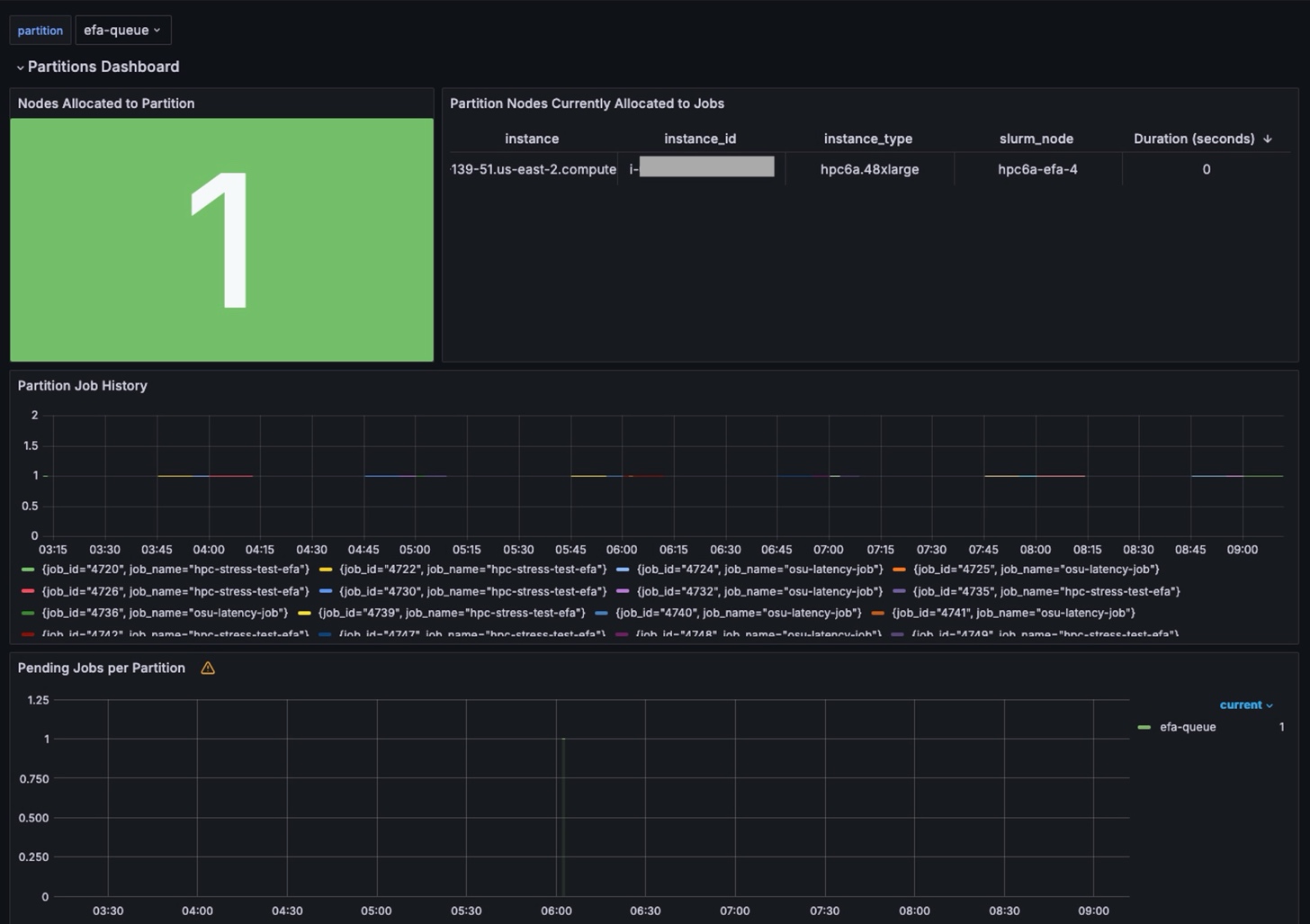Toggle series job_id="4732" osu-latency-job in legend

point(760,591)
